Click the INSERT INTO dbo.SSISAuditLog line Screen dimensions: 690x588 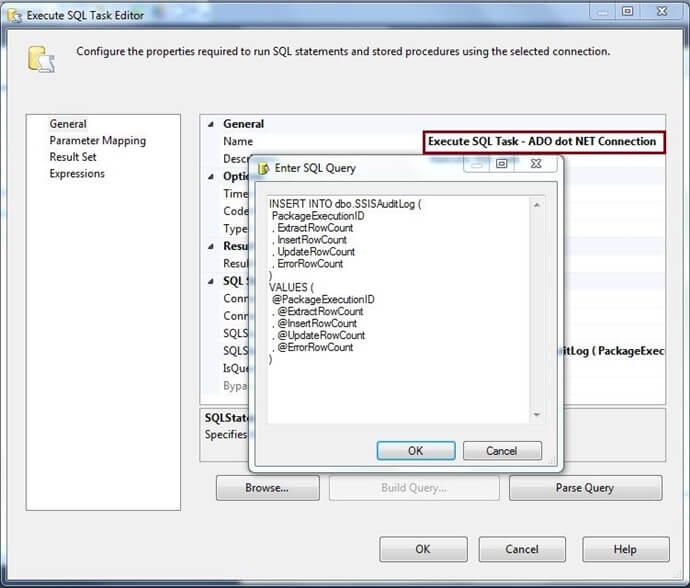pyautogui.click(x=345, y=204)
